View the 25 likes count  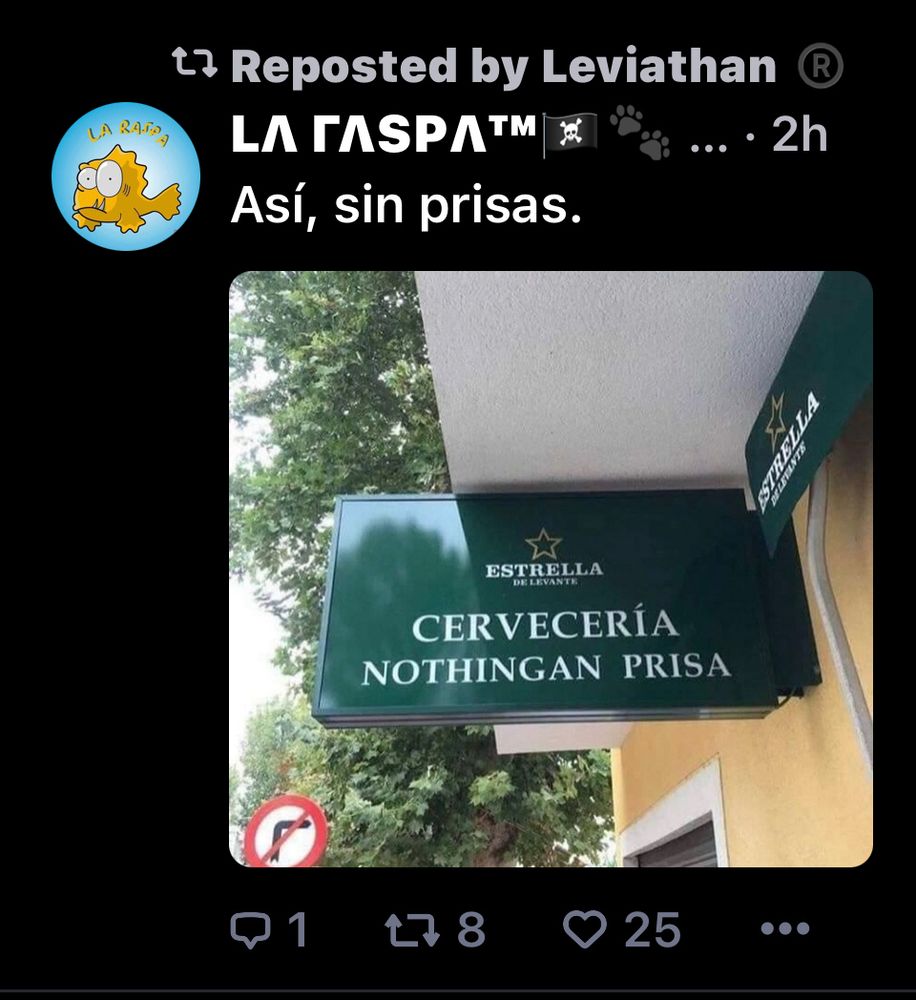pyautogui.click(x=652, y=930)
